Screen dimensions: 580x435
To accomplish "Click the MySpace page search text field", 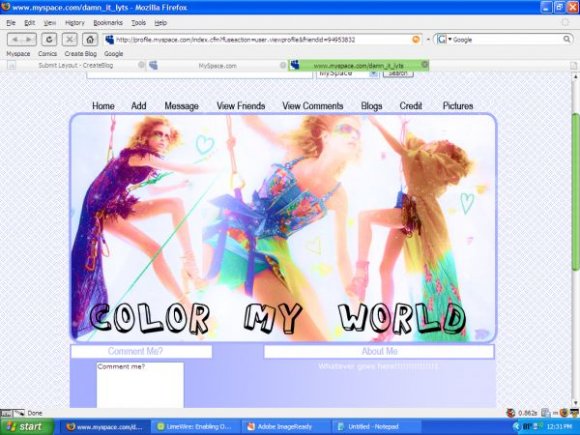I will point(200,75).
